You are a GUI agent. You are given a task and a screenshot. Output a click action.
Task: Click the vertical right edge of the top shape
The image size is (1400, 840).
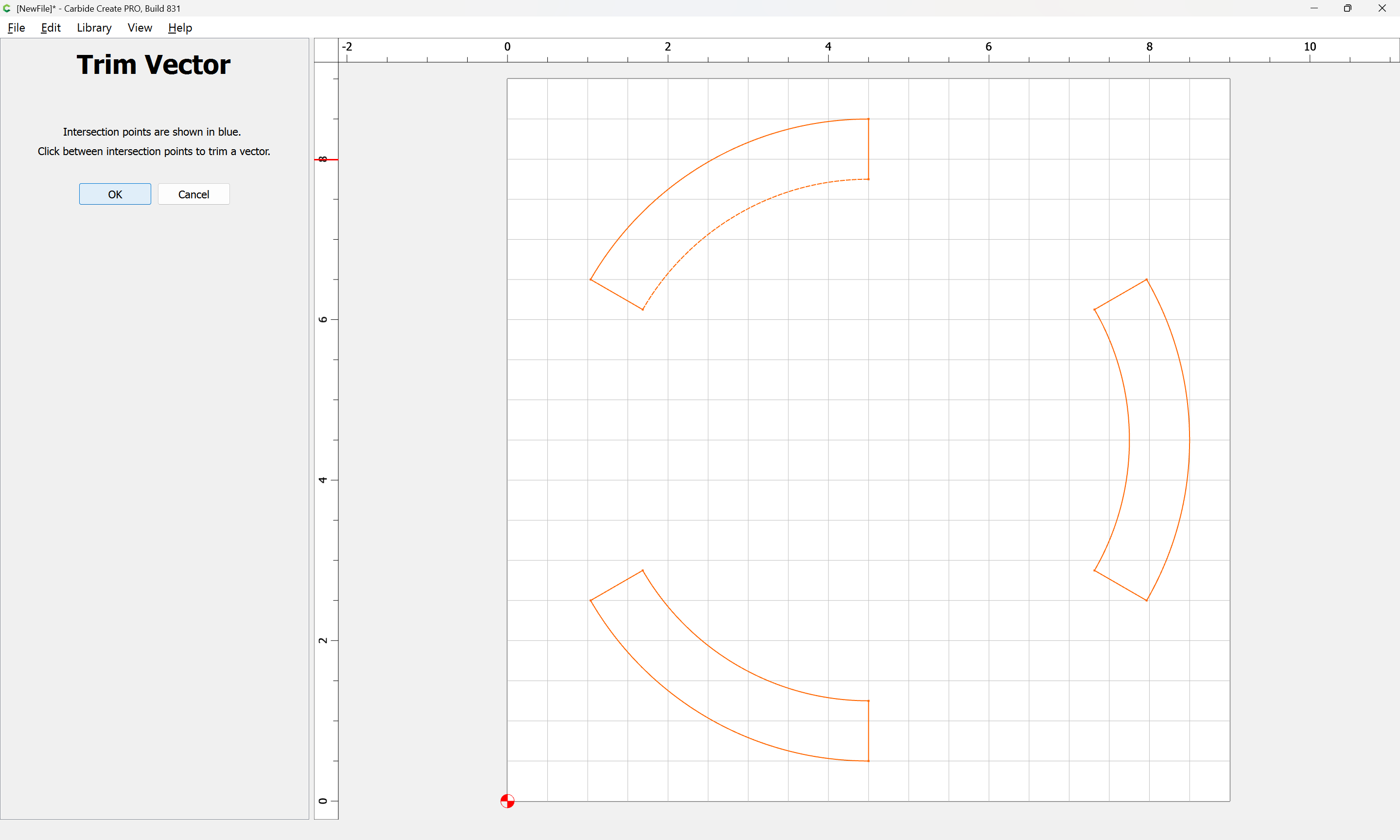tap(869, 149)
